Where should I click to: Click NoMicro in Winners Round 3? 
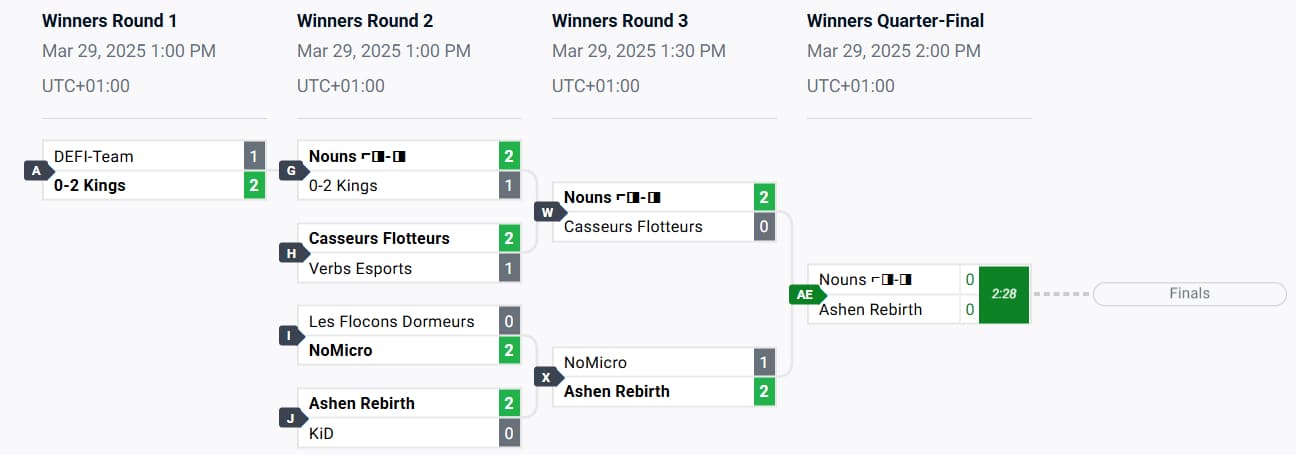(595, 362)
